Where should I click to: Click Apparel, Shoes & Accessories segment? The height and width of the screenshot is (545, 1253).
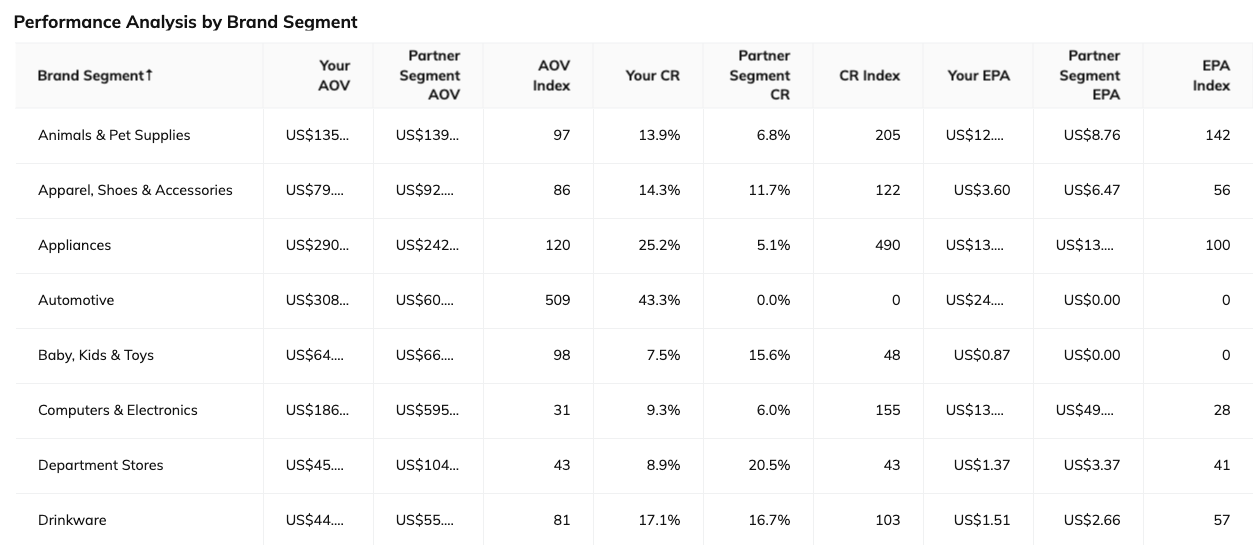(x=135, y=190)
